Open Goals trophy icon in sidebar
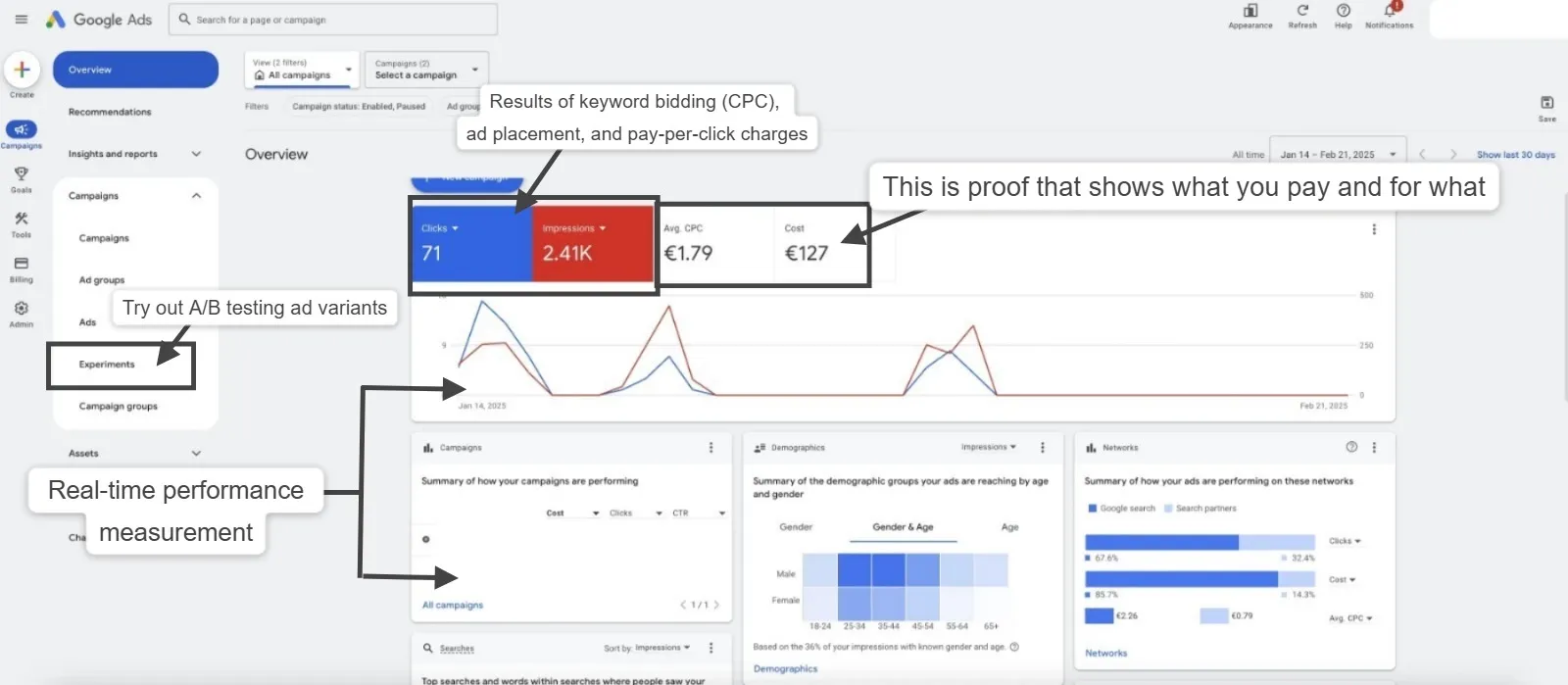The image size is (1568, 685). [x=22, y=174]
